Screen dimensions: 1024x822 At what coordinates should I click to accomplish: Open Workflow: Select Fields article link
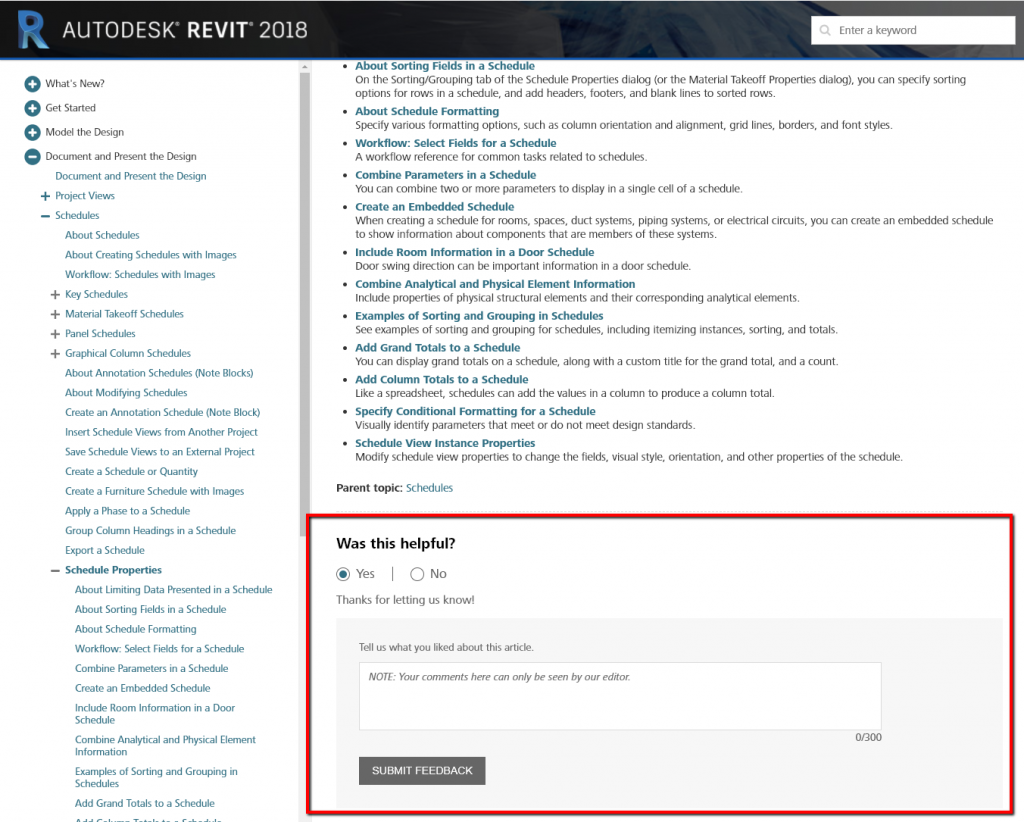point(456,143)
